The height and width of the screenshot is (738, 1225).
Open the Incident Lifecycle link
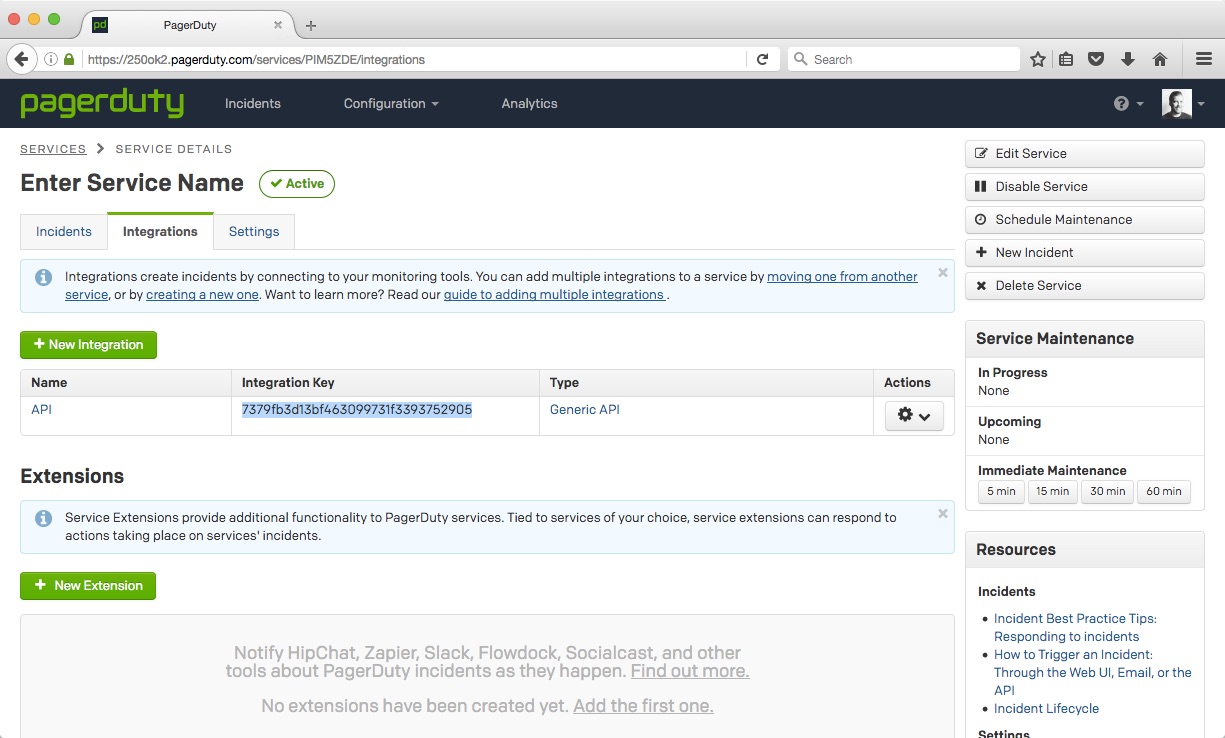coord(1046,708)
